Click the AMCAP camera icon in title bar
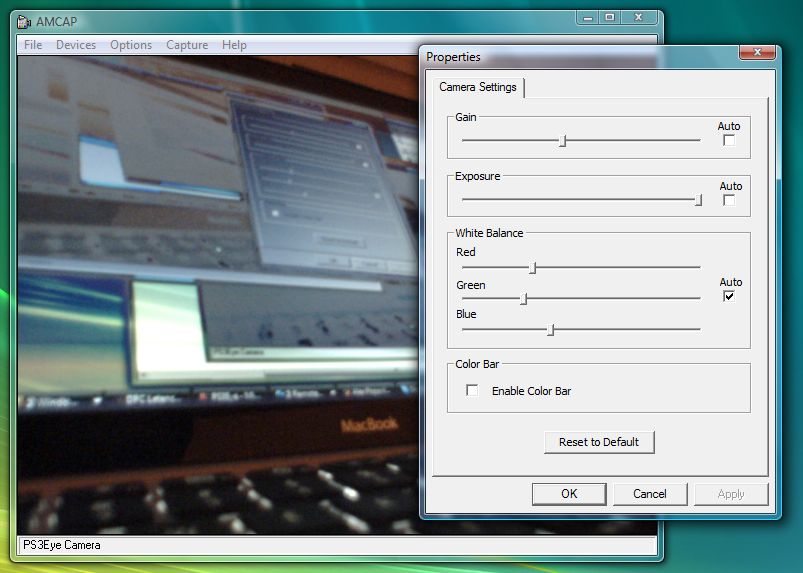 [x=25, y=22]
